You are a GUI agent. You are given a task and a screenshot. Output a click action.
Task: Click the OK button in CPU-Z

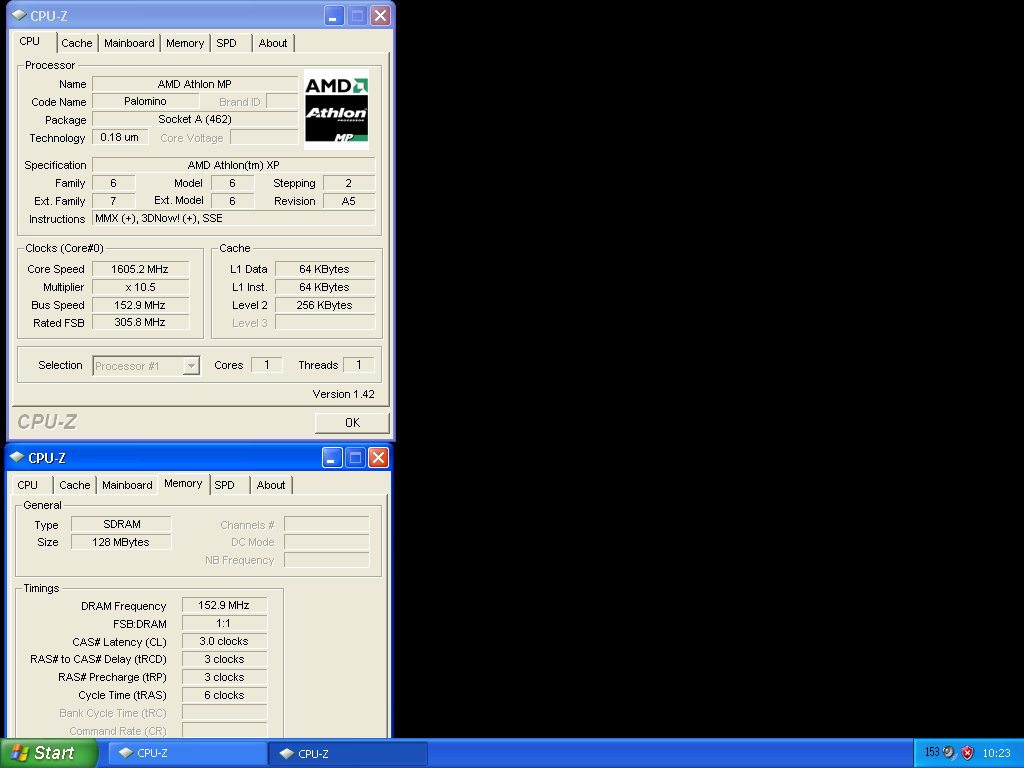click(352, 423)
